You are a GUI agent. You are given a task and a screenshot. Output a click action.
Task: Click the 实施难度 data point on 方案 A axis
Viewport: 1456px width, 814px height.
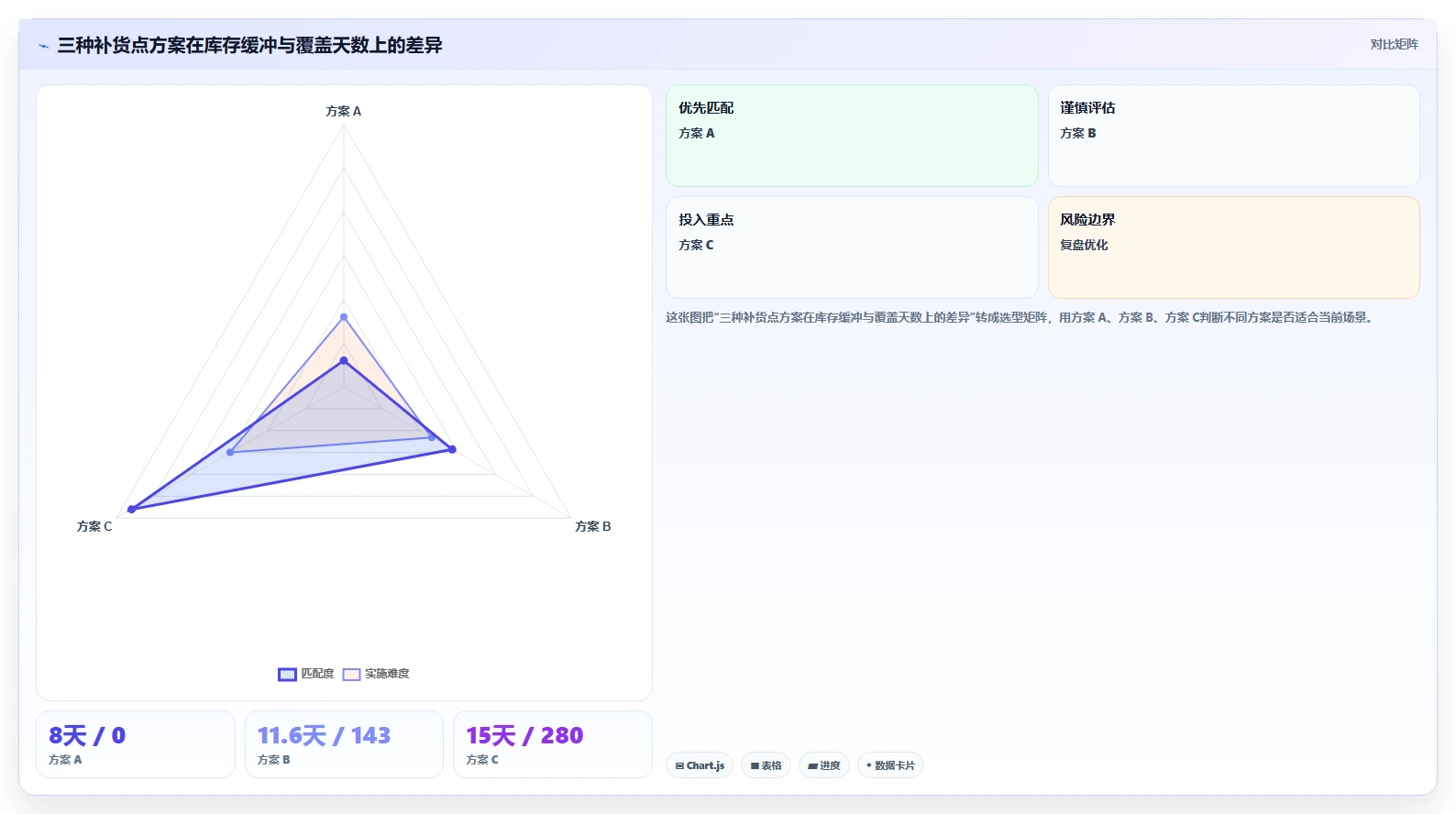tap(344, 317)
